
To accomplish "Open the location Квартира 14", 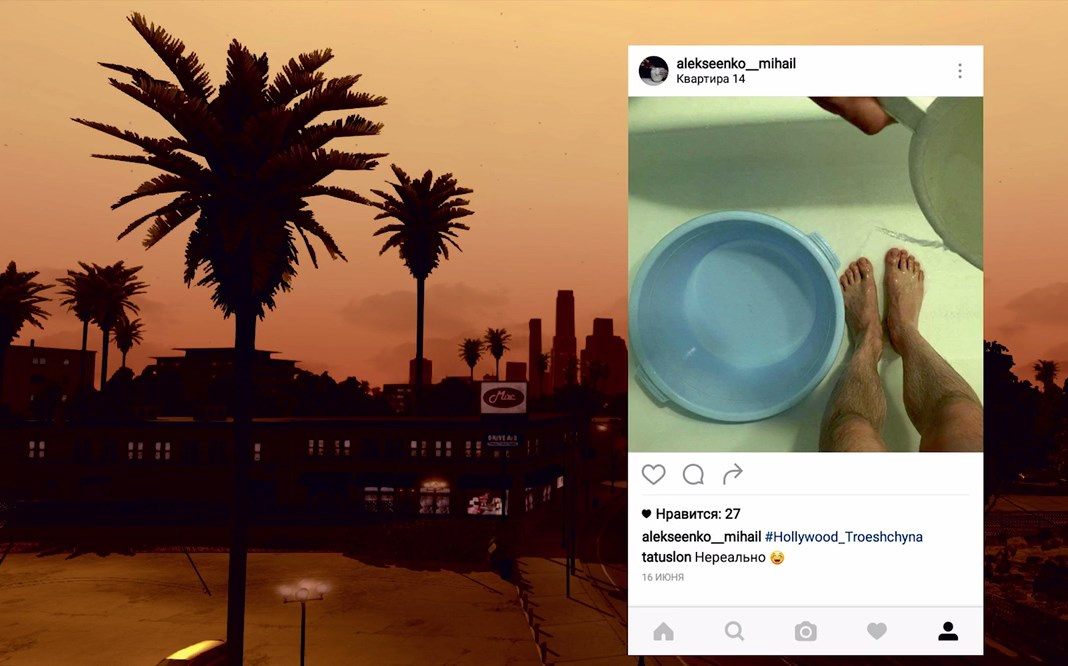I will pos(710,79).
